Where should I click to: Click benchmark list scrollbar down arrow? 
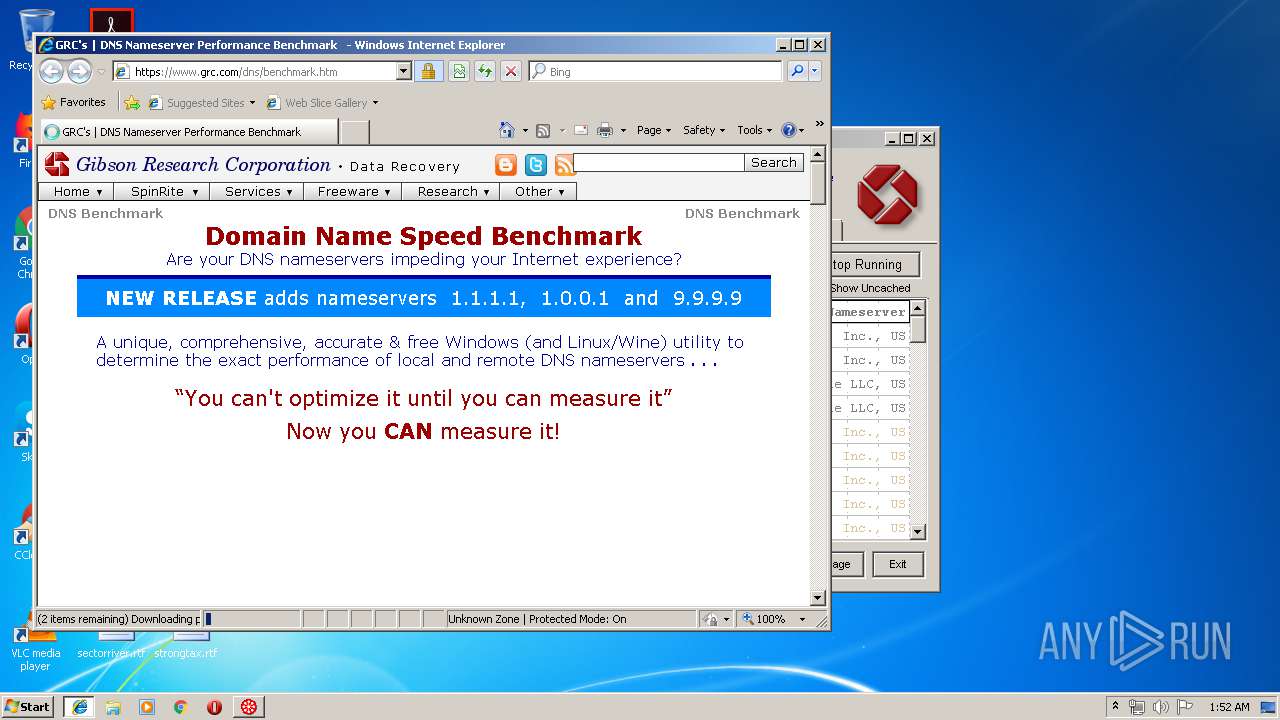918,533
